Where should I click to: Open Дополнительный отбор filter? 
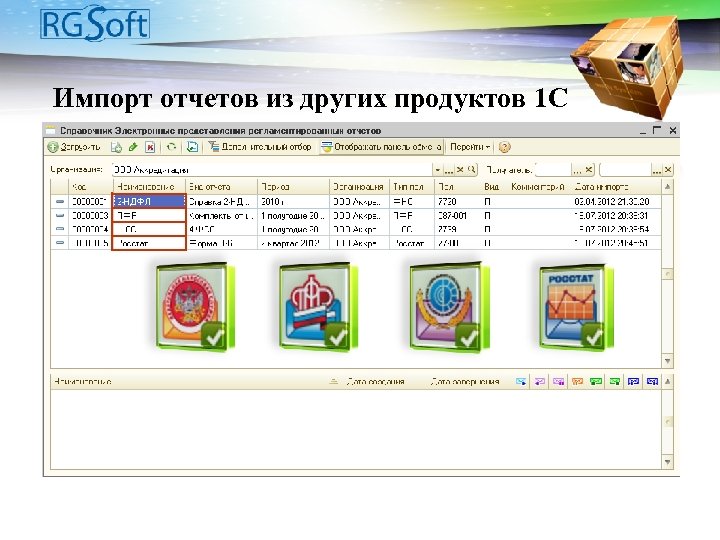(260, 147)
